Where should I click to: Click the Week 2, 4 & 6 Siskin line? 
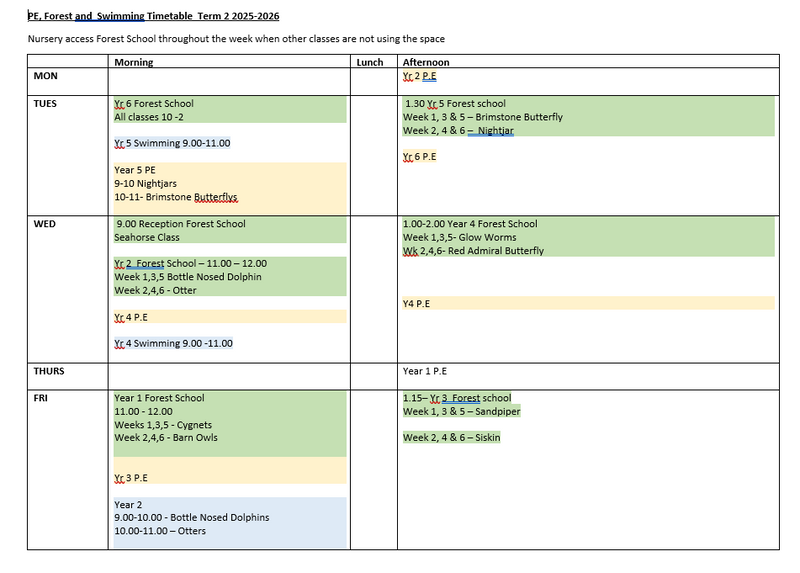point(452,438)
